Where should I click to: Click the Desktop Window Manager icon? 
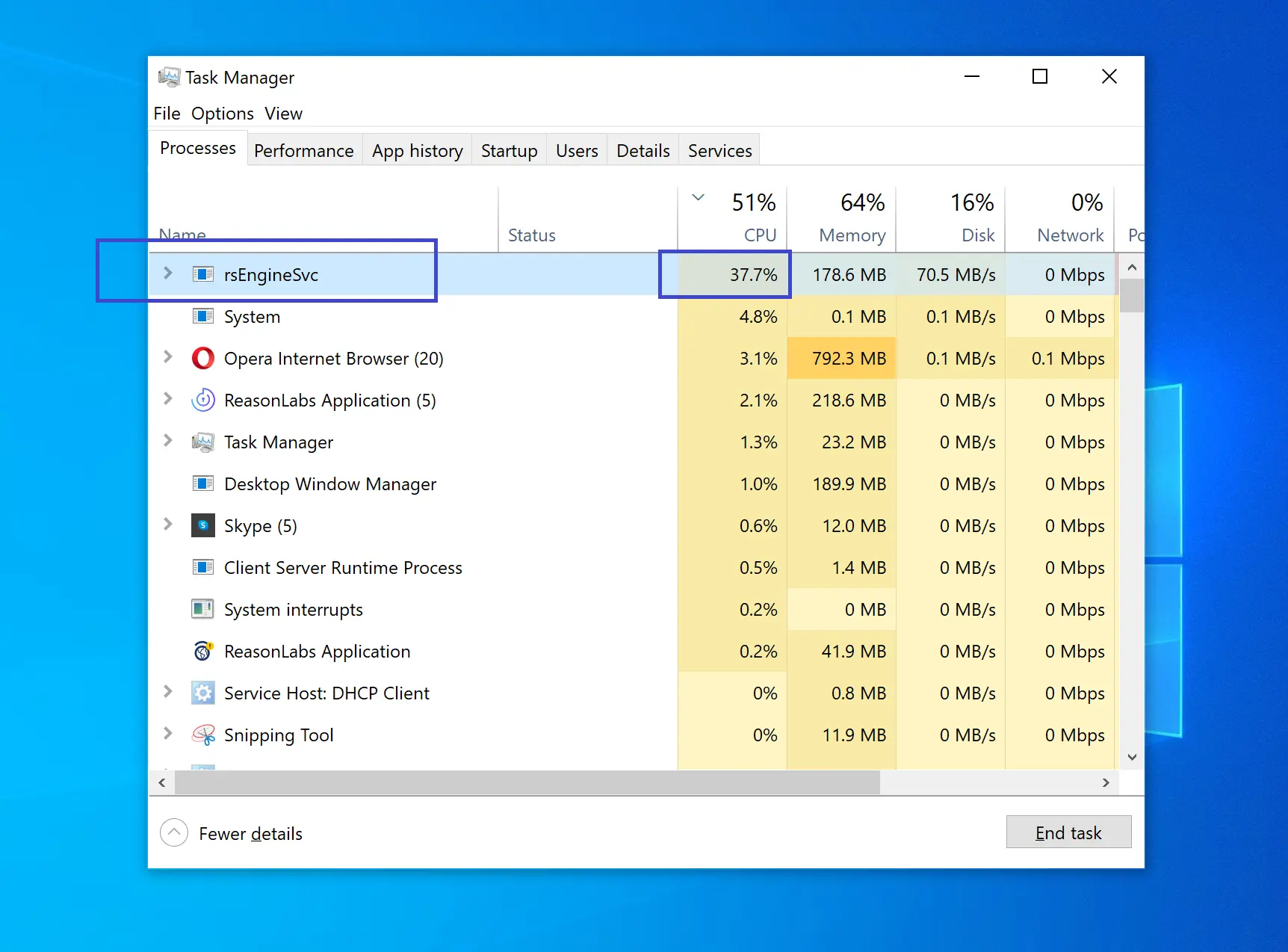pyautogui.click(x=202, y=484)
